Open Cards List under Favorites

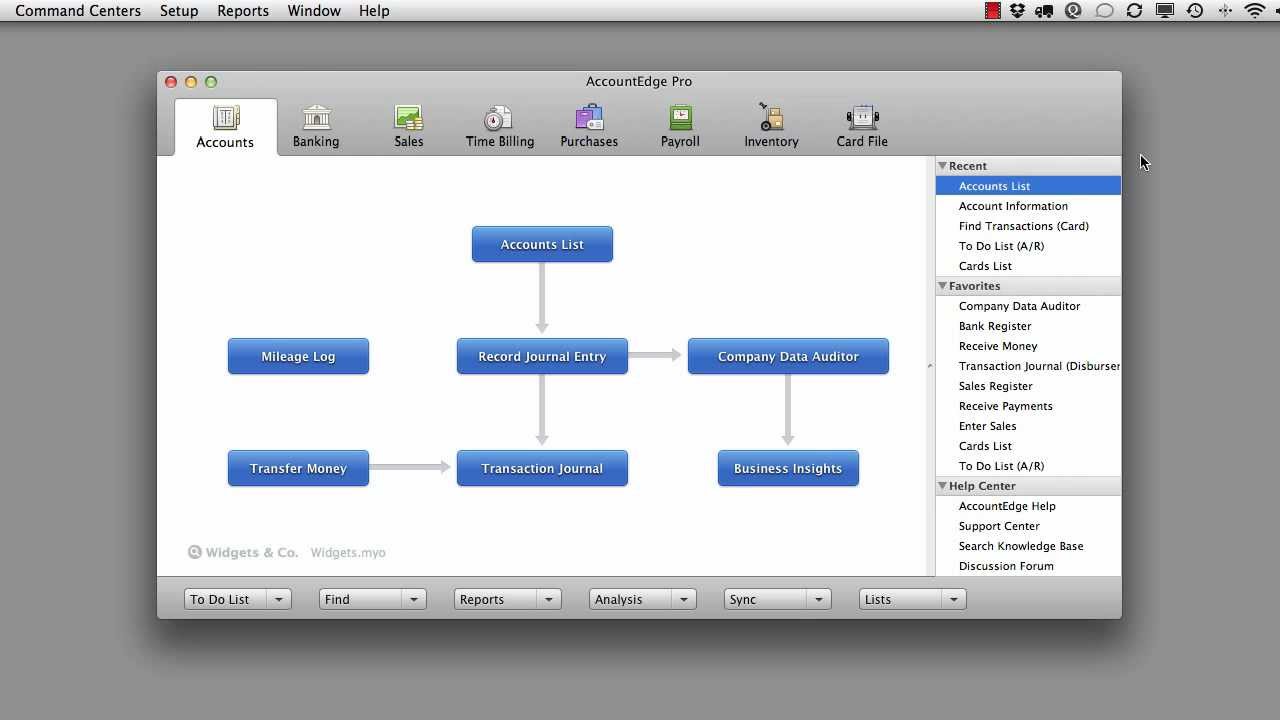(x=1028, y=446)
